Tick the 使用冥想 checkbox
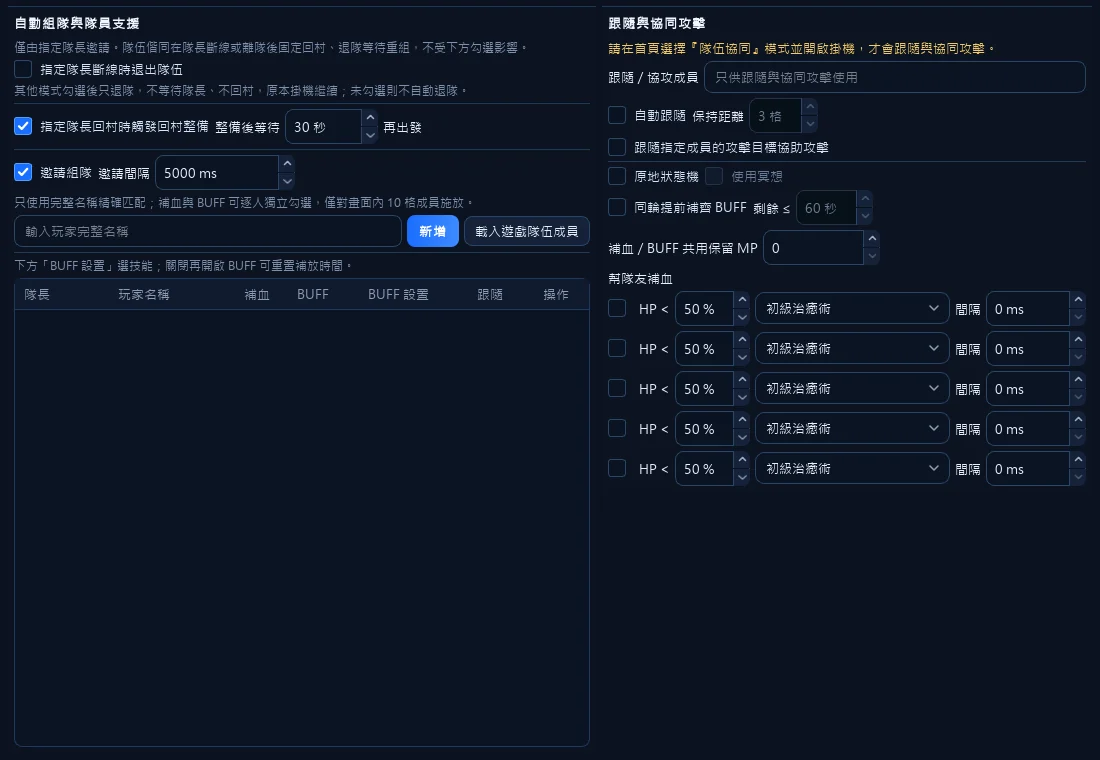The height and width of the screenshot is (760, 1100). point(714,175)
